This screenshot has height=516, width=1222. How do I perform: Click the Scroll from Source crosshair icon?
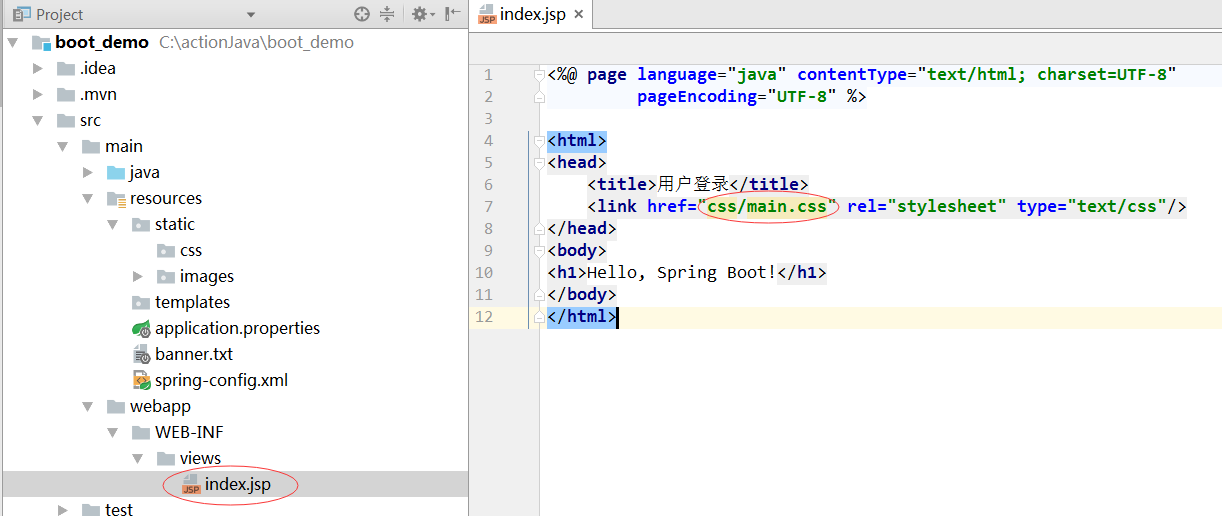362,14
